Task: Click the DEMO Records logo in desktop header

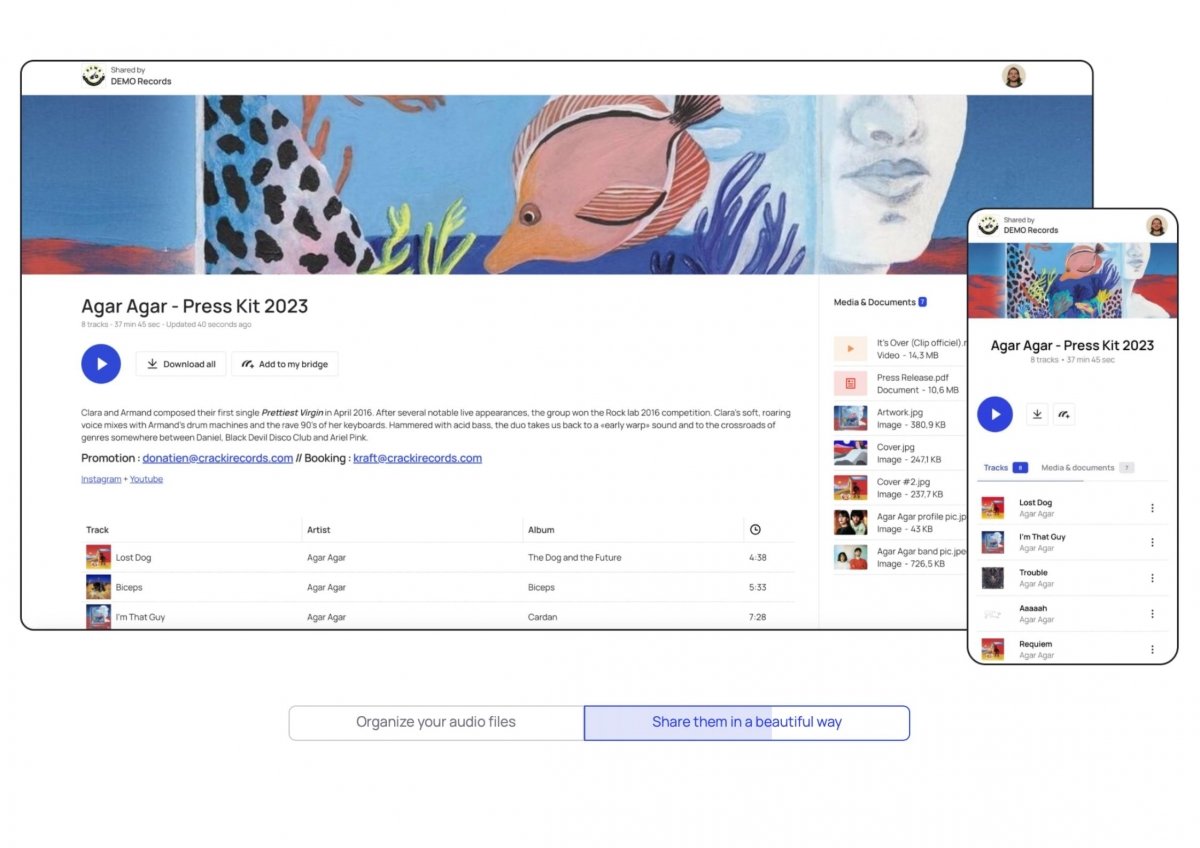Action: coord(94,76)
